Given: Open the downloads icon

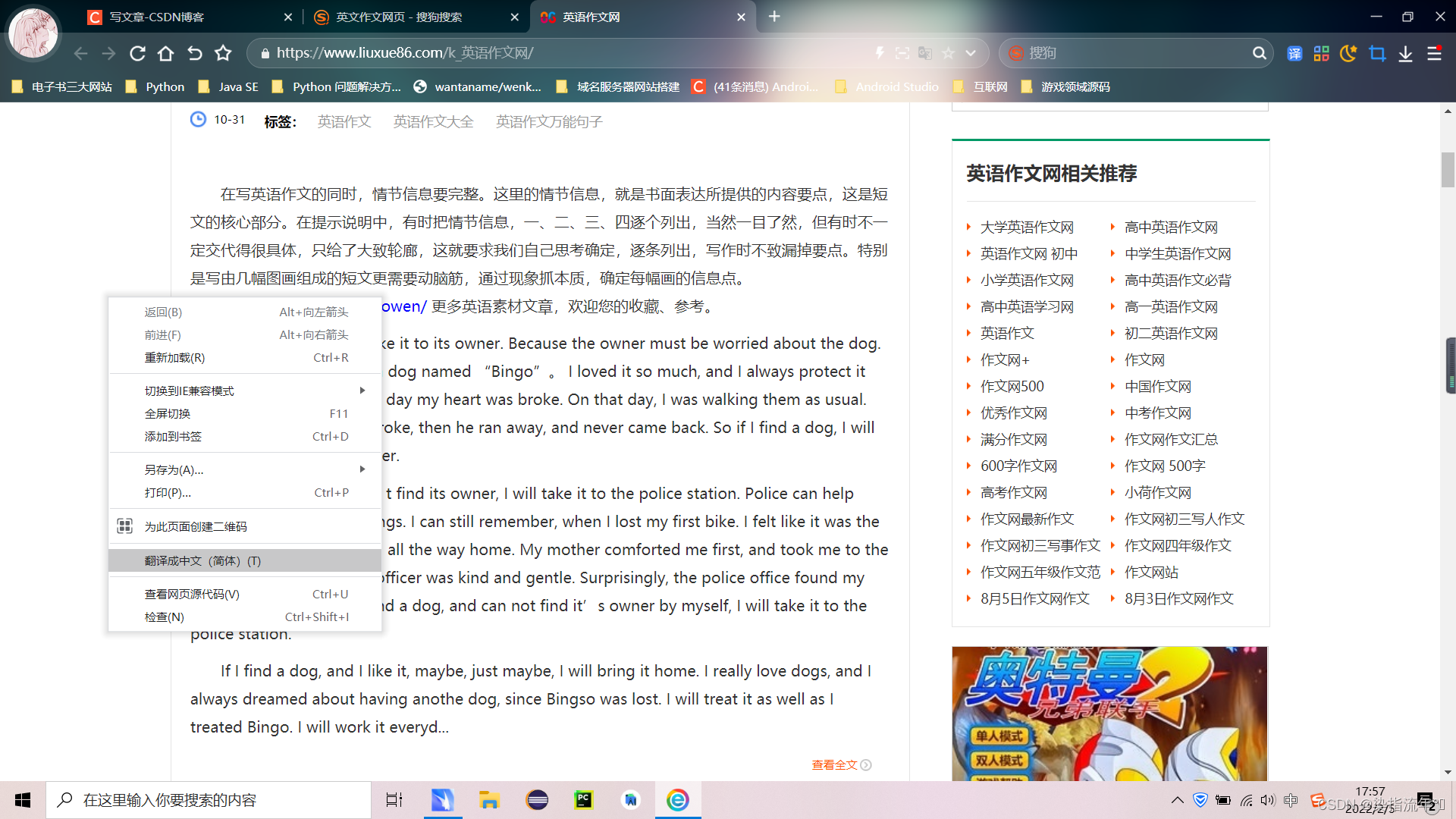Looking at the screenshot, I should tap(1405, 53).
